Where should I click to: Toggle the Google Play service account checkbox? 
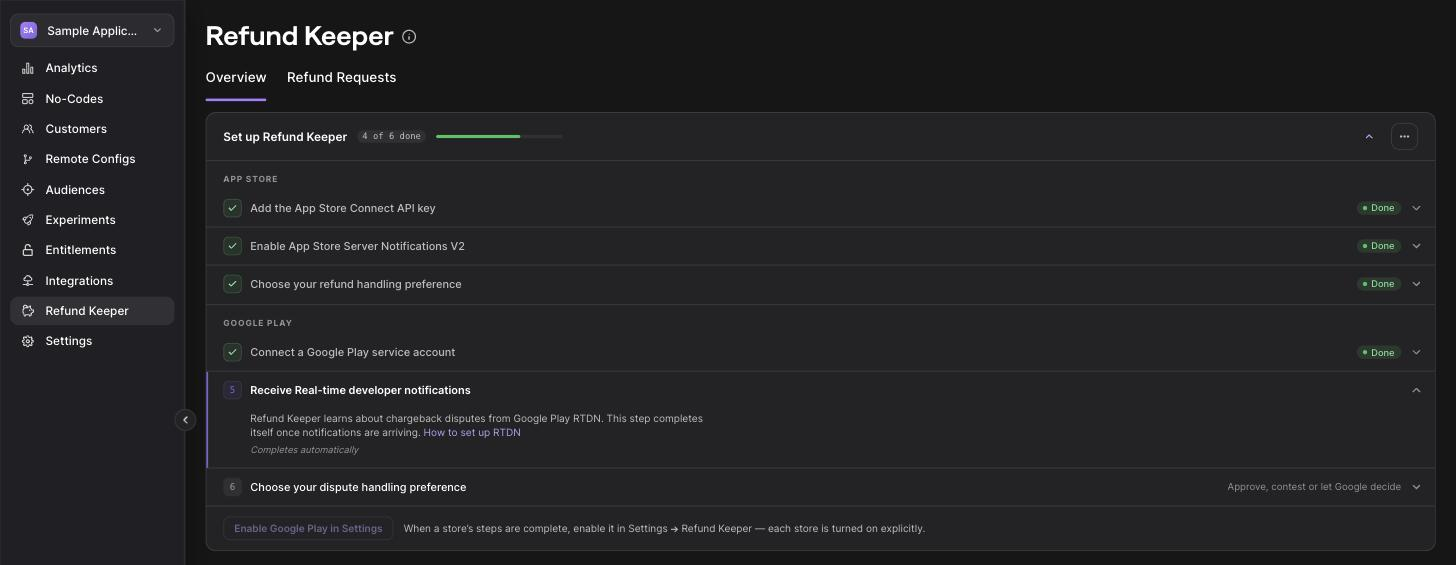[232, 352]
